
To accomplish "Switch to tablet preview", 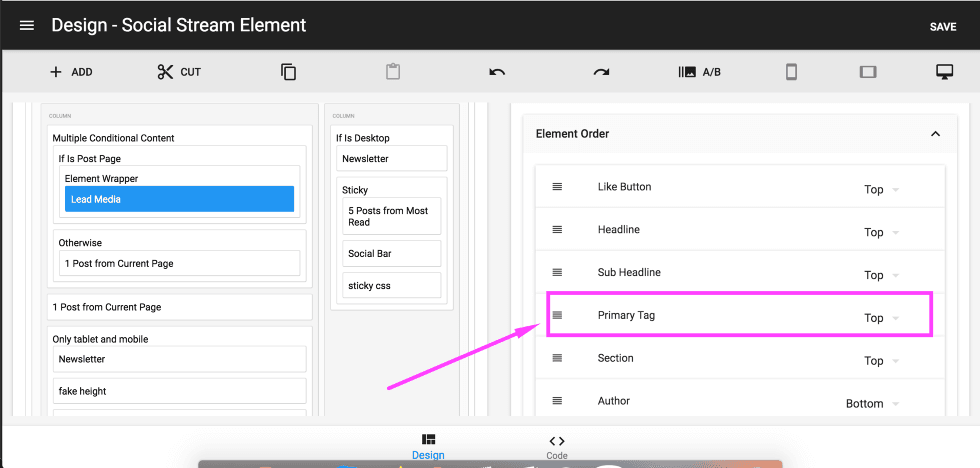I will pos(867,72).
